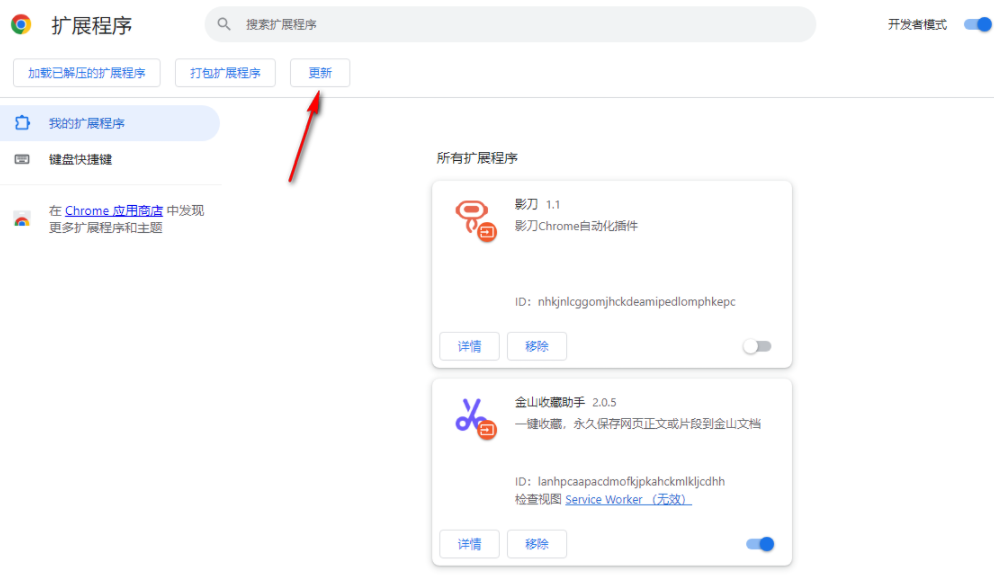Click the Chrome logo icon
Screen dimensions: 994x577
(21, 24)
